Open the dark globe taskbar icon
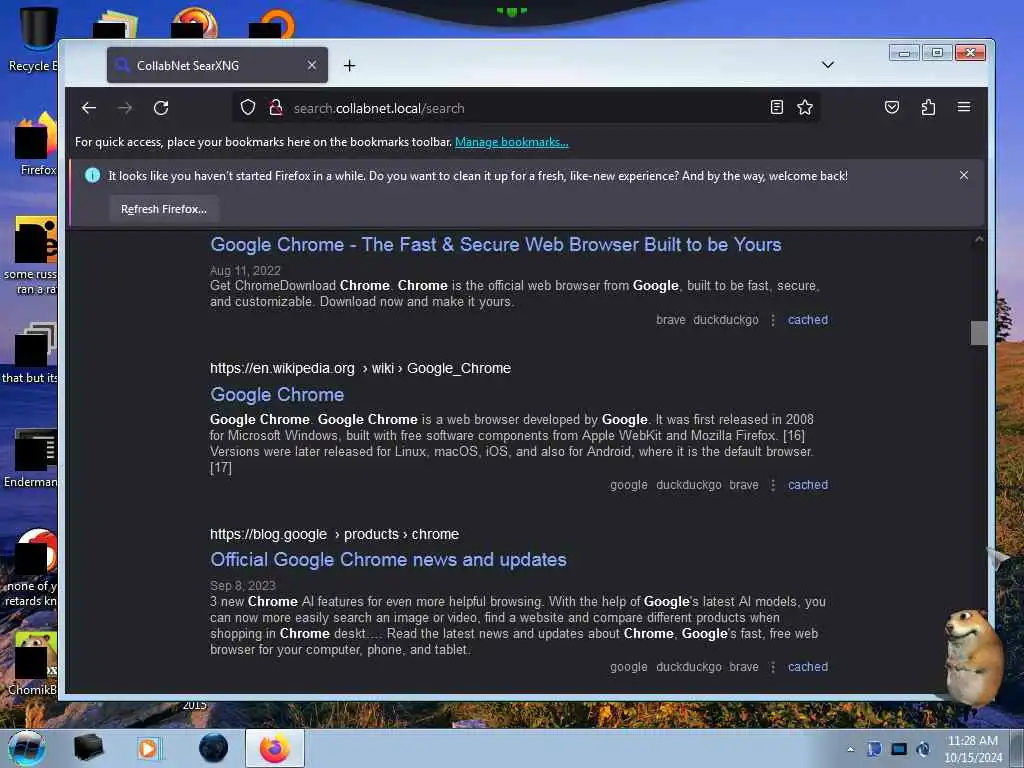 point(214,748)
